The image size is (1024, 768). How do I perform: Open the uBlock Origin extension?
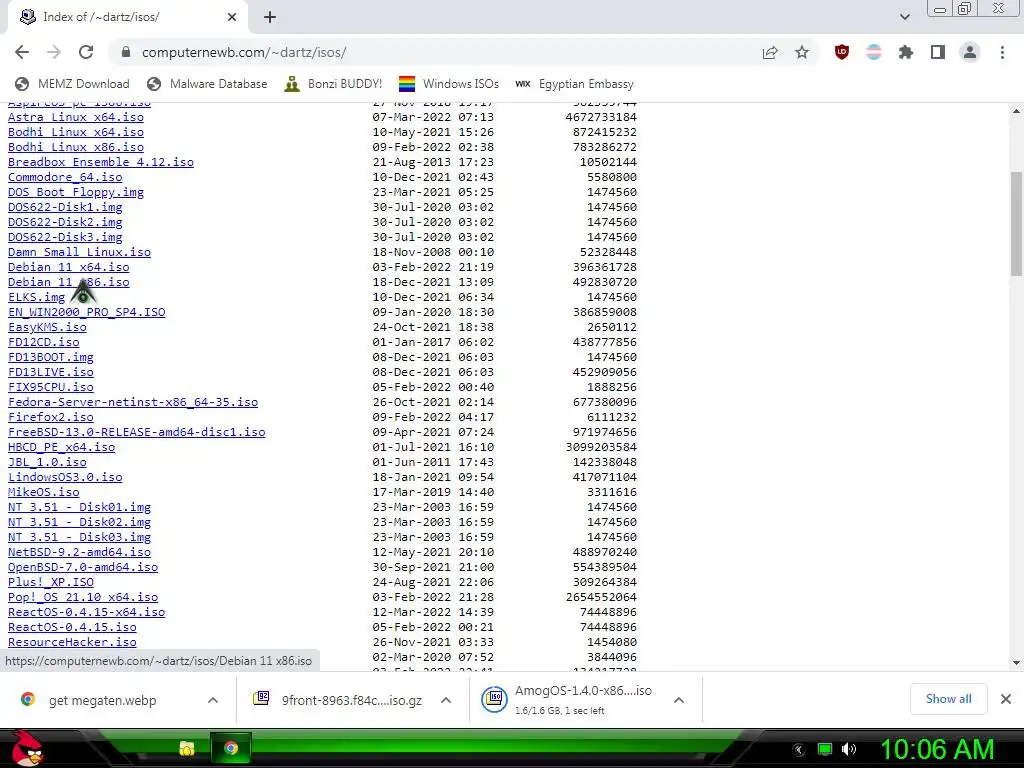point(842,52)
